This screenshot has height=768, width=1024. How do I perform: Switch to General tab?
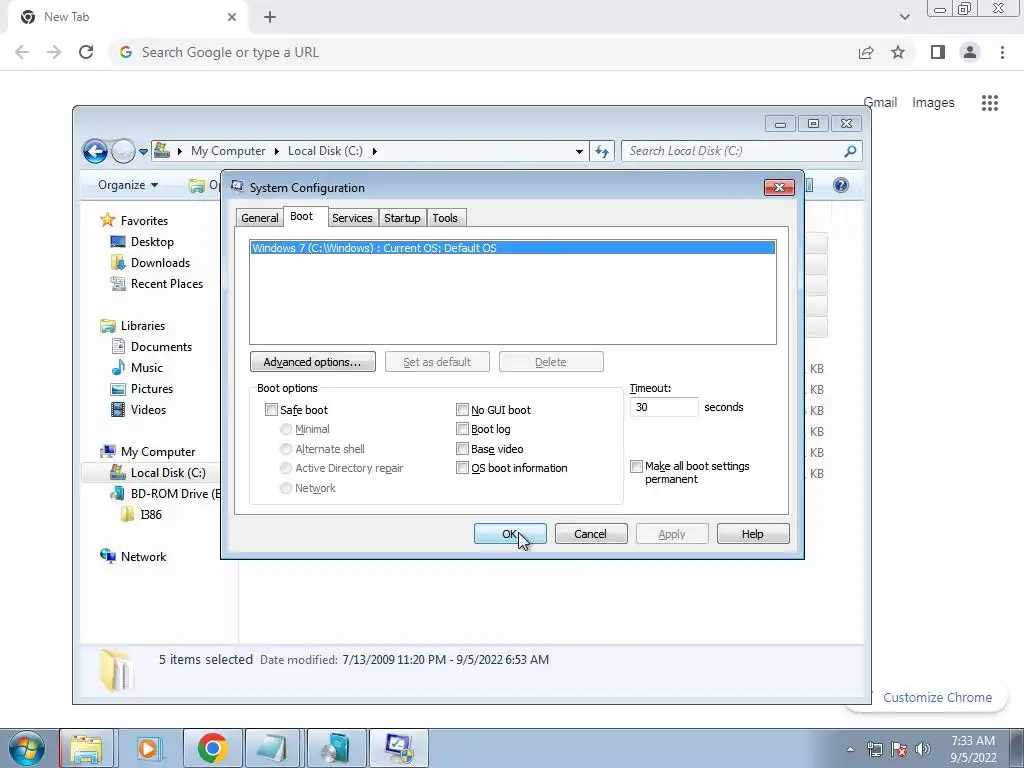tap(259, 218)
